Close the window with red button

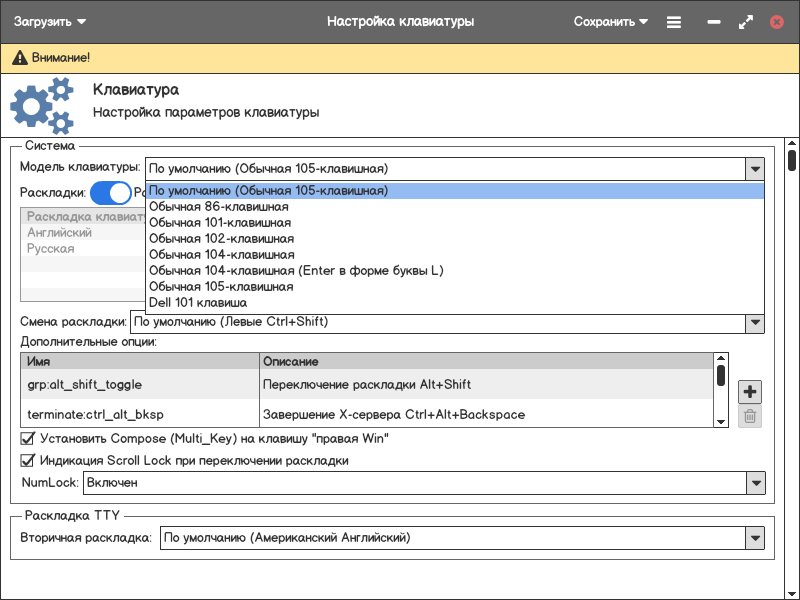(776, 21)
